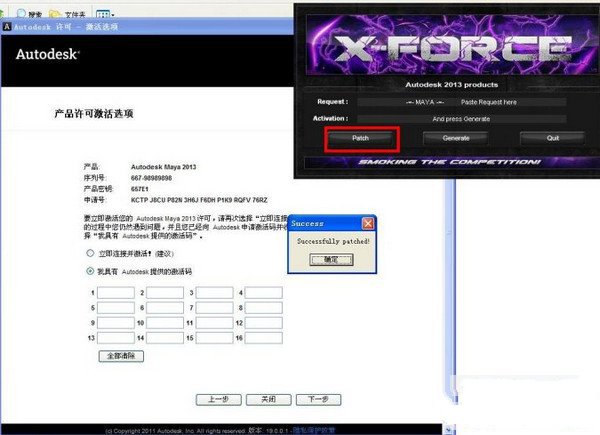This screenshot has width=600, height=435.
Task: Click the Successfully patched! message text
Action: [x=333, y=241]
